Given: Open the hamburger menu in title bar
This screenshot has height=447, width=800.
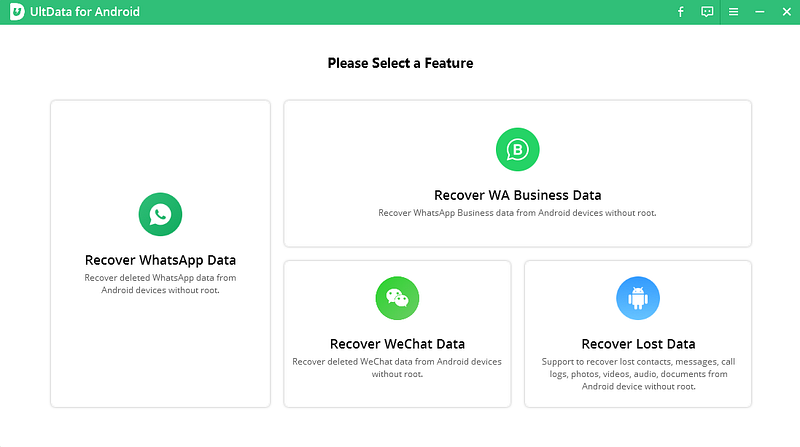Looking at the screenshot, I should 734,12.
